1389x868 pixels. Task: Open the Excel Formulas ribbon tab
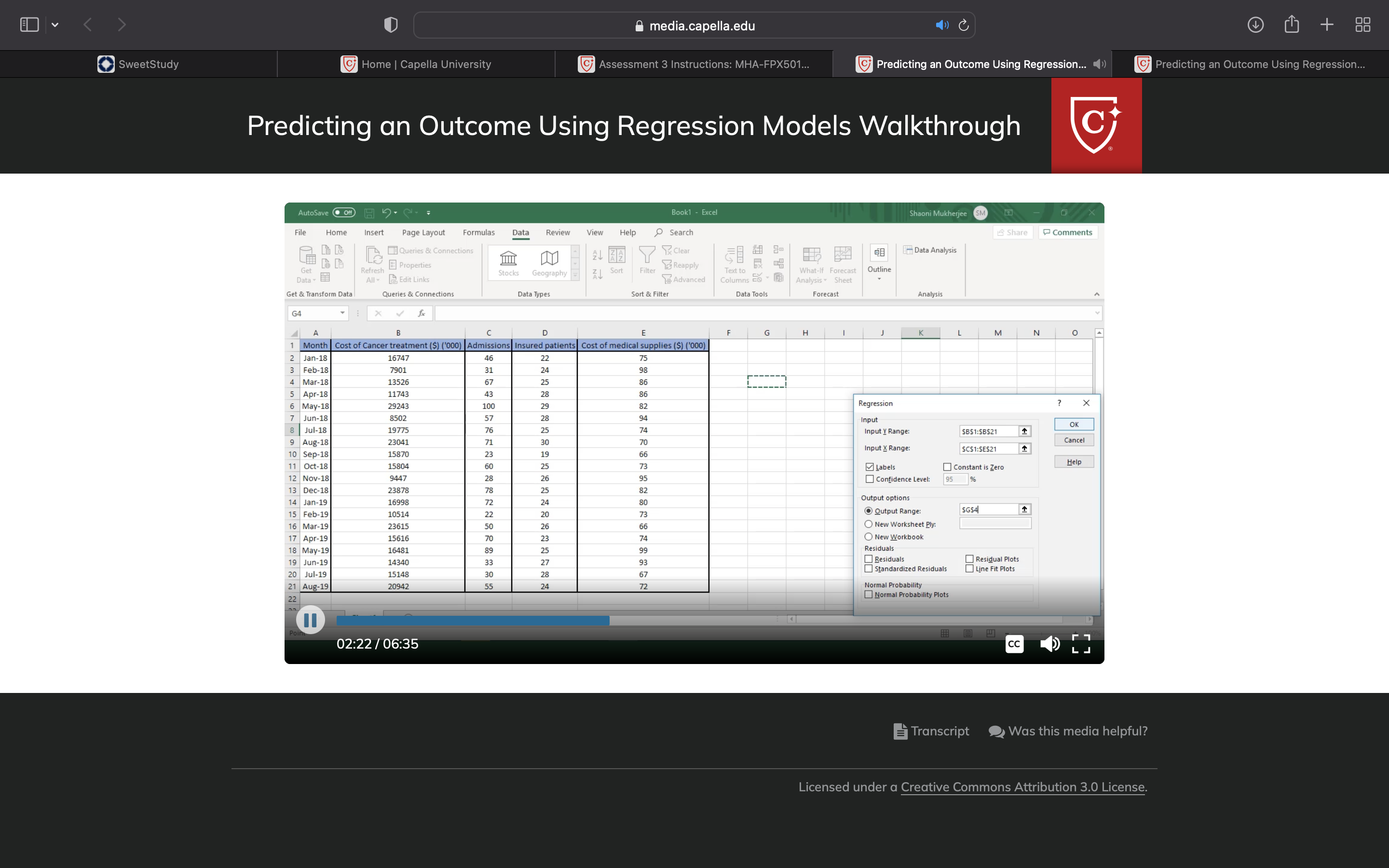(x=479, y=232)
